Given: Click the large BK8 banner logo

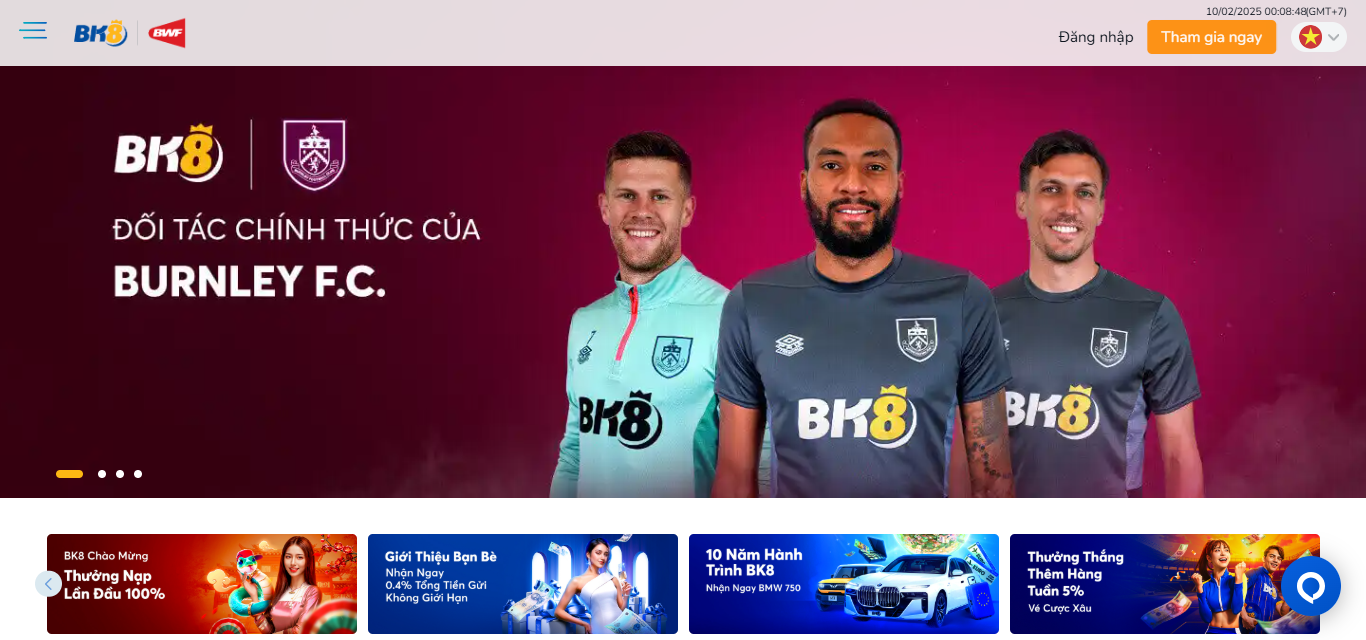Looking at the screenshot, I should pos(169,154).
